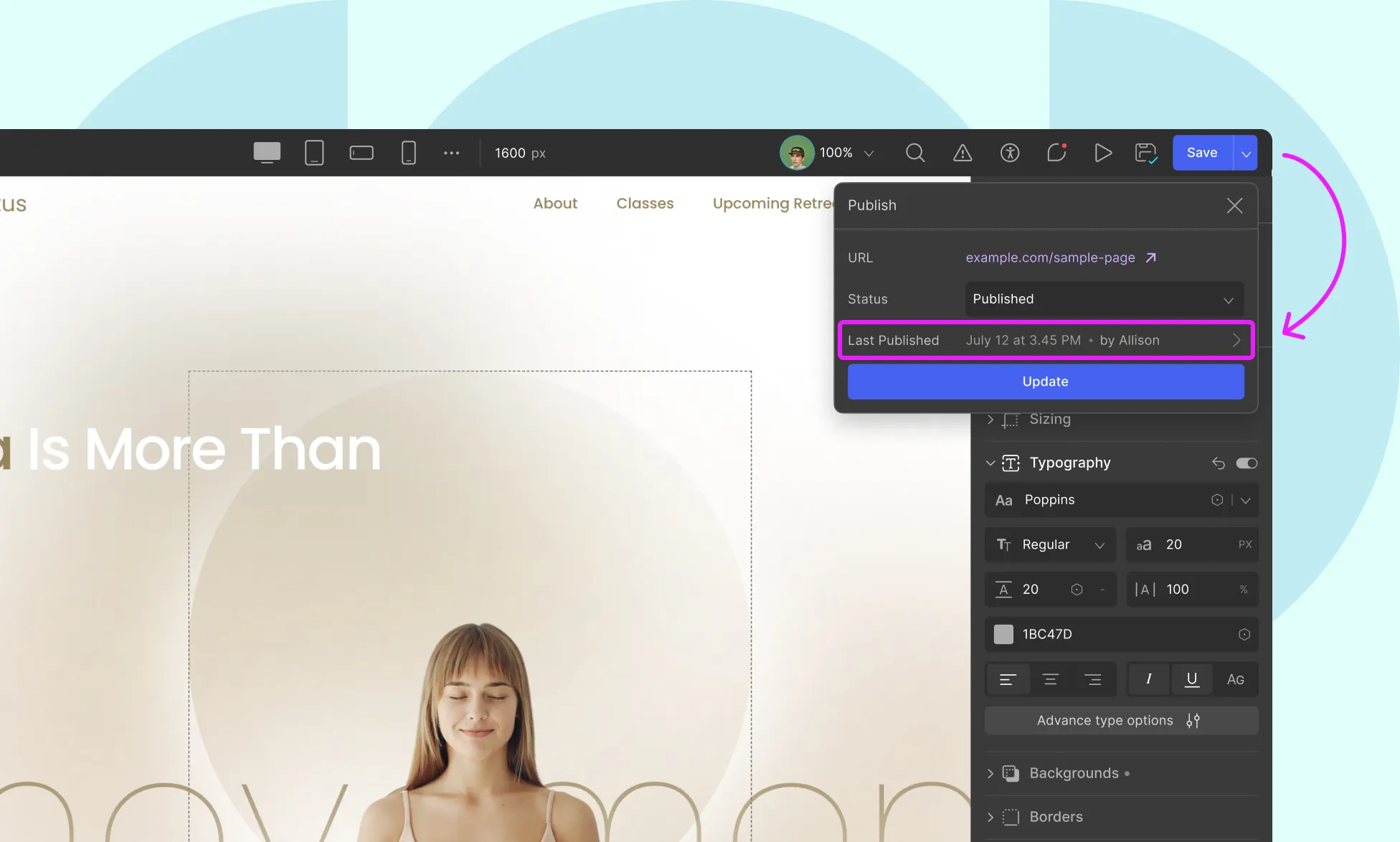Open more breakpoints ellipsis menu
The image size is (1400, 842).
[x=451, y=153]
